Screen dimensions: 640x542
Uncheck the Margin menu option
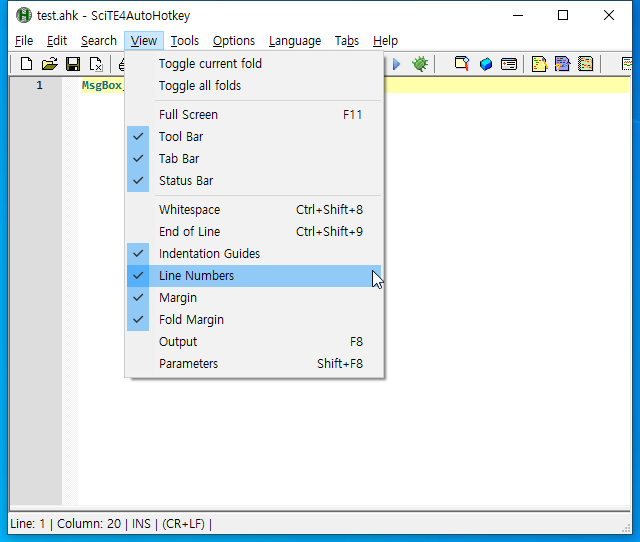click(254, 298)
